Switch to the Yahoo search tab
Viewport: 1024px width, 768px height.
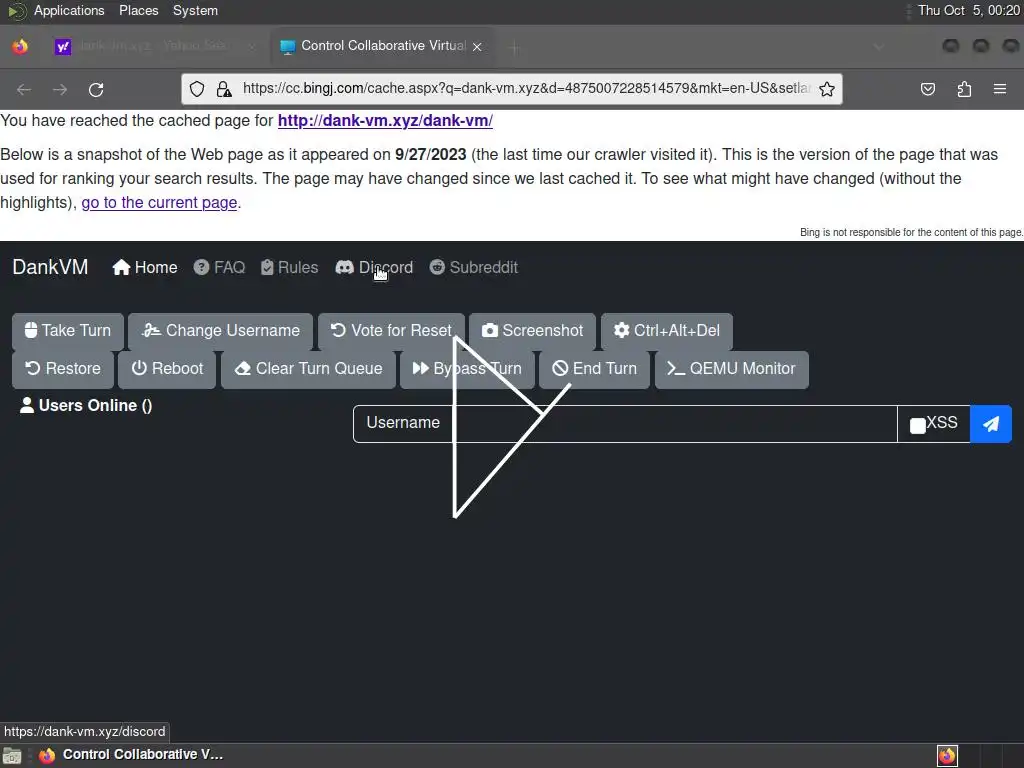[x=155, y=46]
